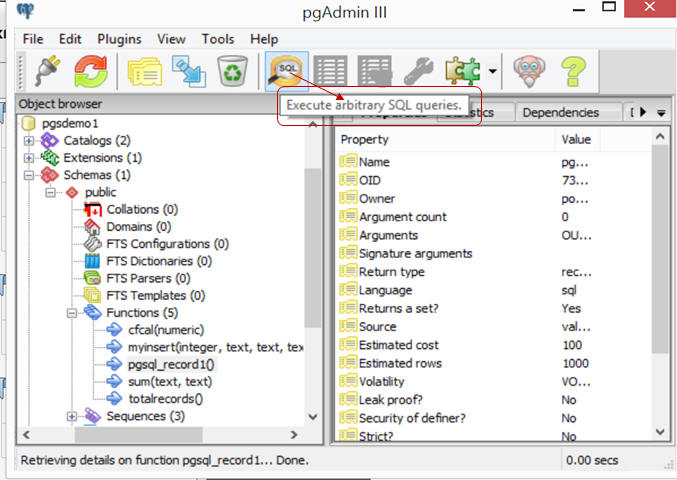Screen dimensions: 677x480
Task: Select Collations (0) tree item
Action: (x=142, y=210)
